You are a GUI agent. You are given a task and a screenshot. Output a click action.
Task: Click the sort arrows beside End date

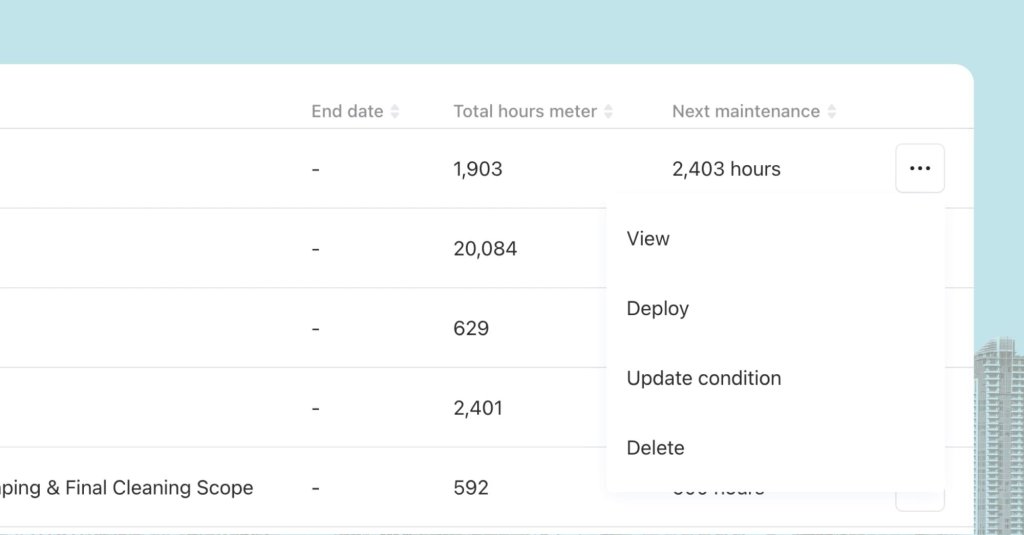point(395,112)
